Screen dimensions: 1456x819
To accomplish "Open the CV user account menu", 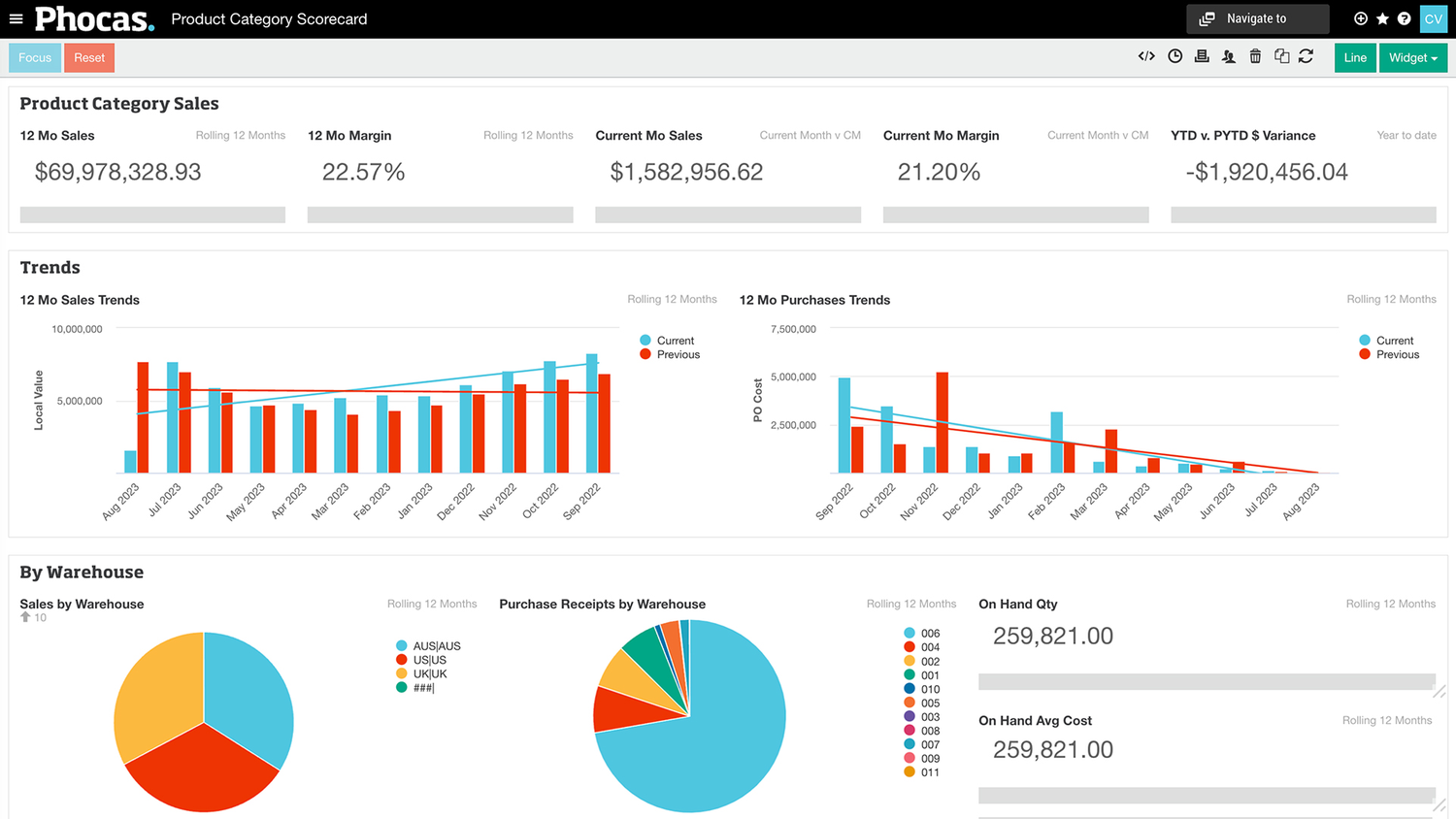I will click(1433, 18).
